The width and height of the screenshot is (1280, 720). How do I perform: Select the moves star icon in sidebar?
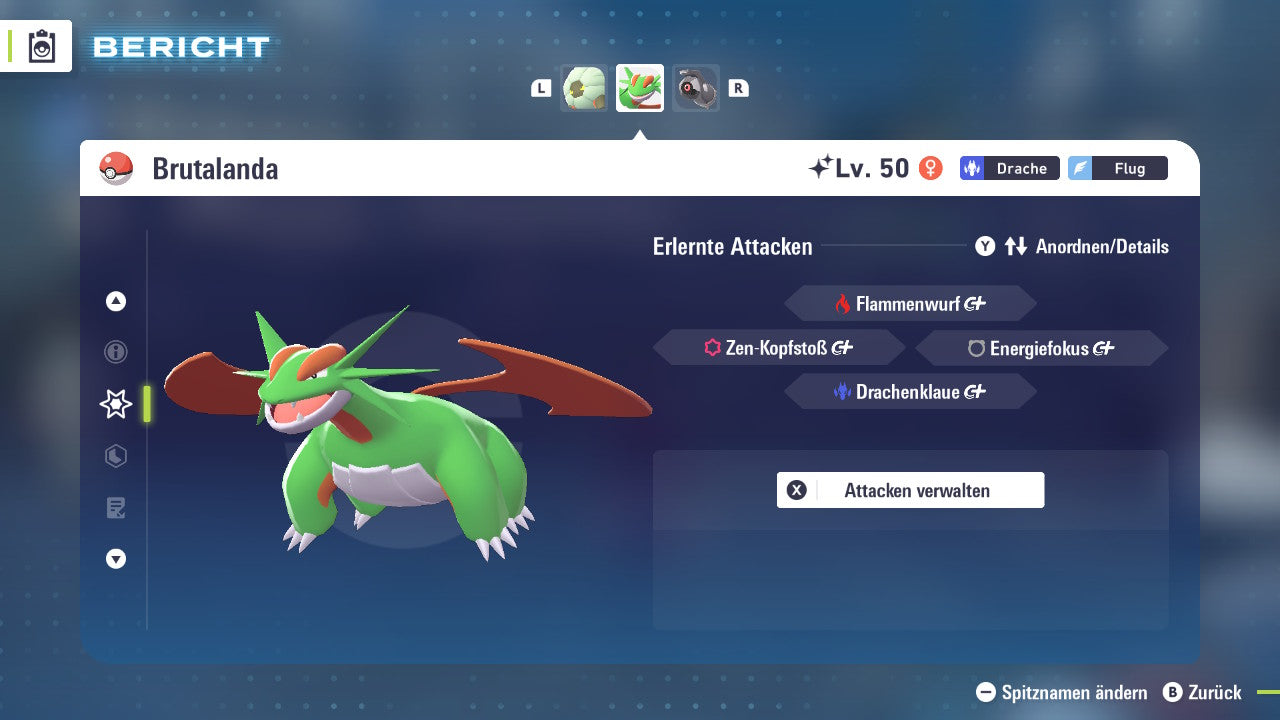click(x=116, y=404)
